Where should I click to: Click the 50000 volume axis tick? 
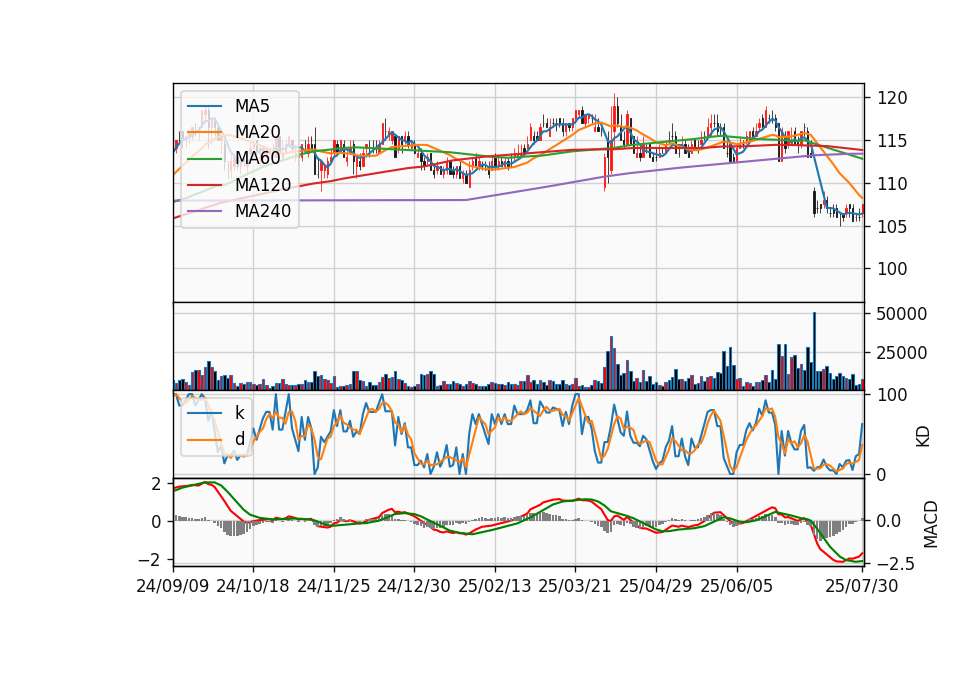902,314
